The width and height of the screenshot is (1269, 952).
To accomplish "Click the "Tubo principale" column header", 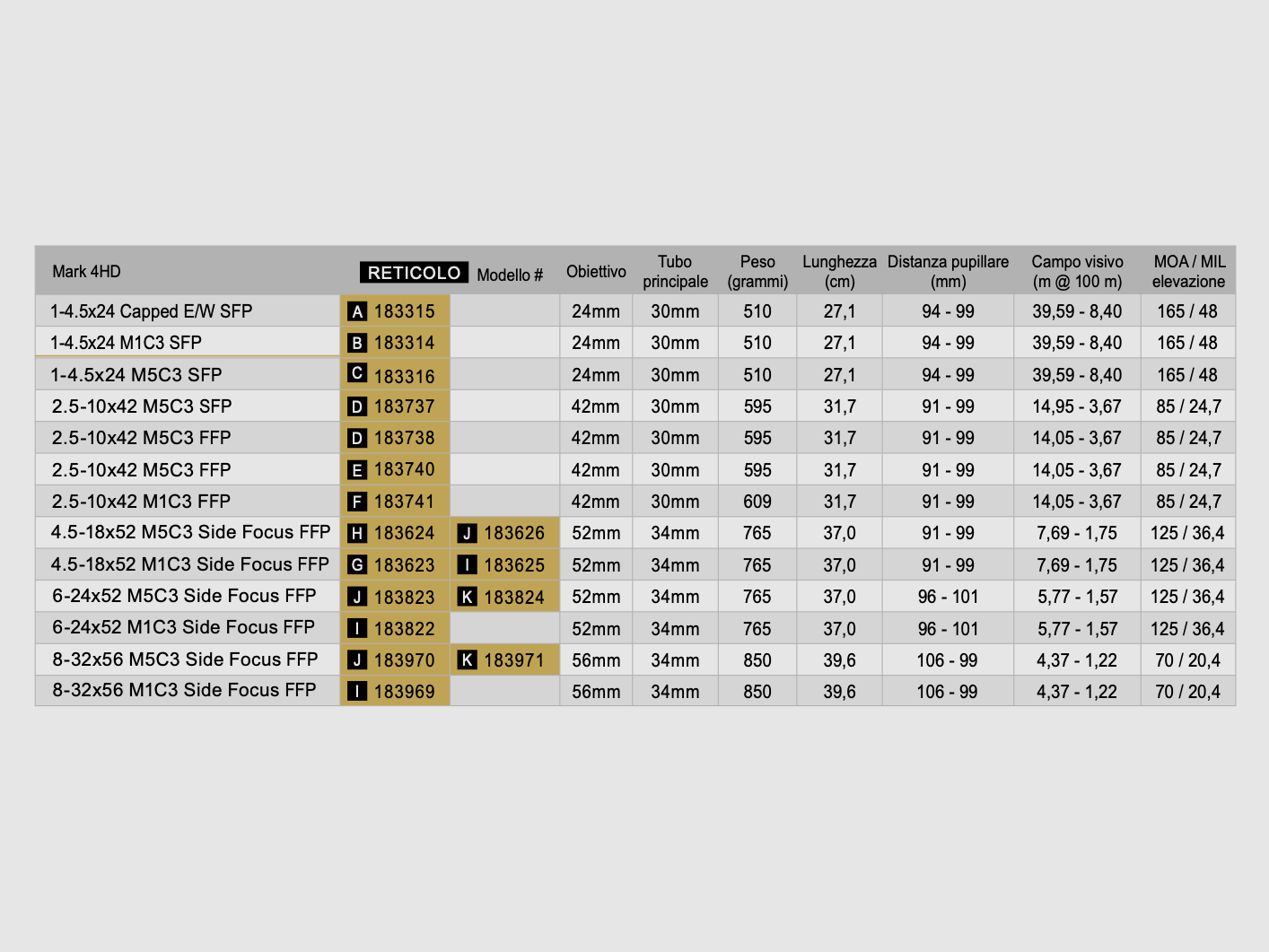I will [x=675, y=272].
